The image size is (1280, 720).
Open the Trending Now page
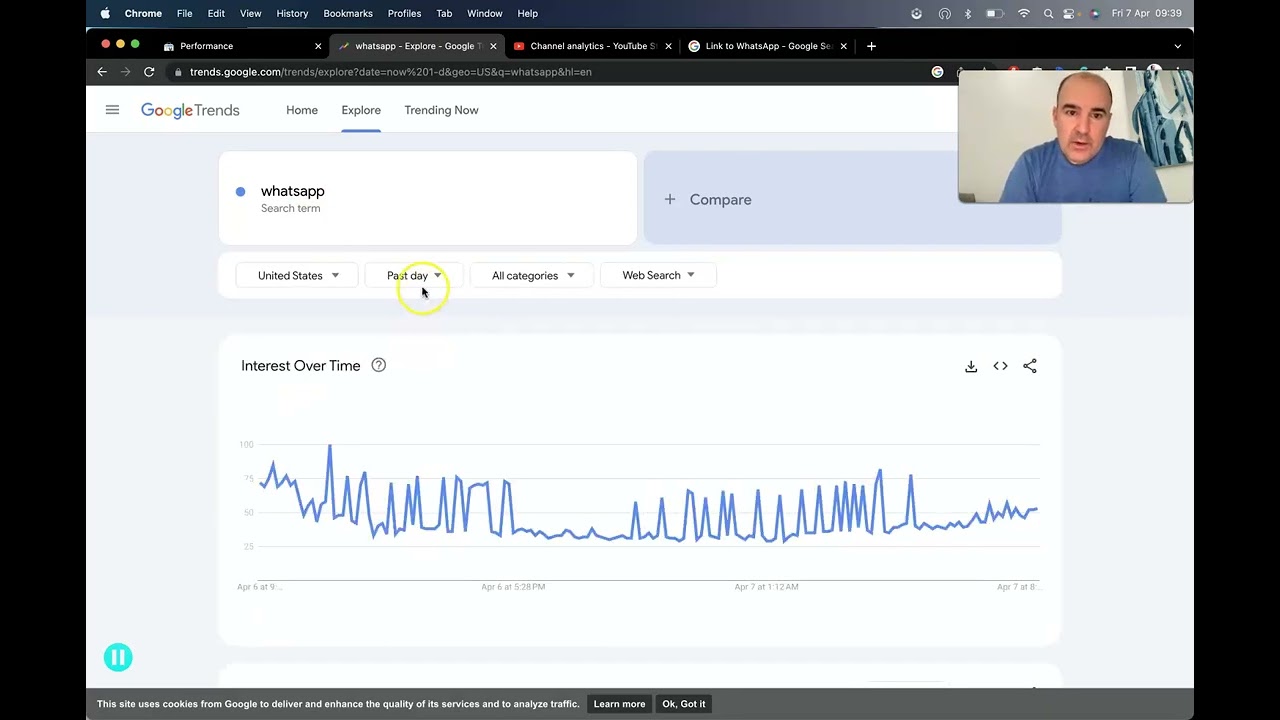point(441,110)
